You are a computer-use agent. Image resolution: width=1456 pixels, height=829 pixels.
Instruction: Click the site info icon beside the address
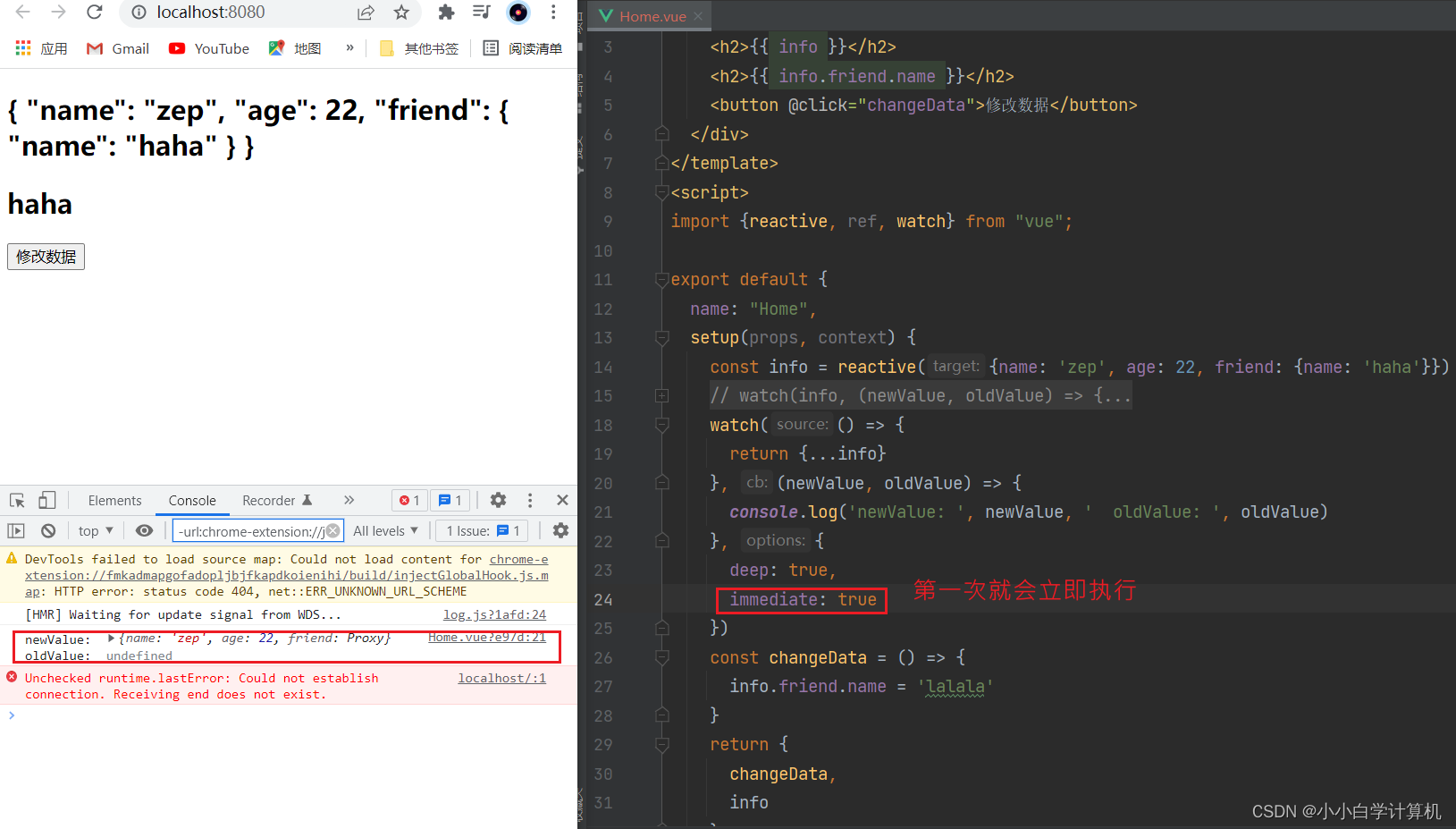pyautogui.click(x=139, y=13)
